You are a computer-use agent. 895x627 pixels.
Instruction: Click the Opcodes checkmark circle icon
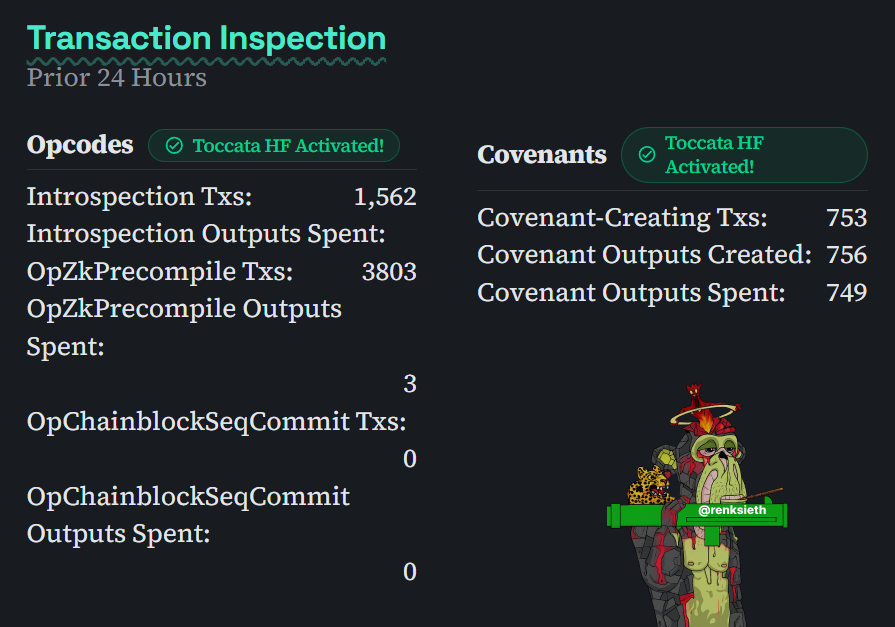pos(174,146)
